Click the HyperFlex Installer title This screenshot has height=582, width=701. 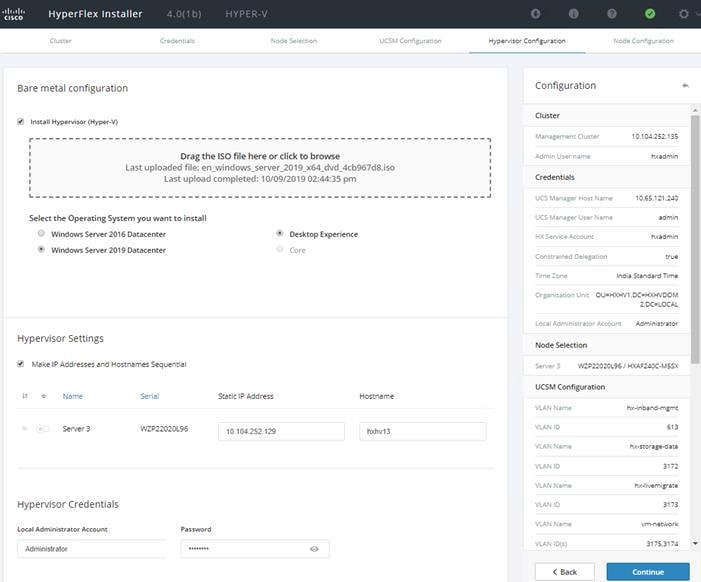(x=95, y=14)
